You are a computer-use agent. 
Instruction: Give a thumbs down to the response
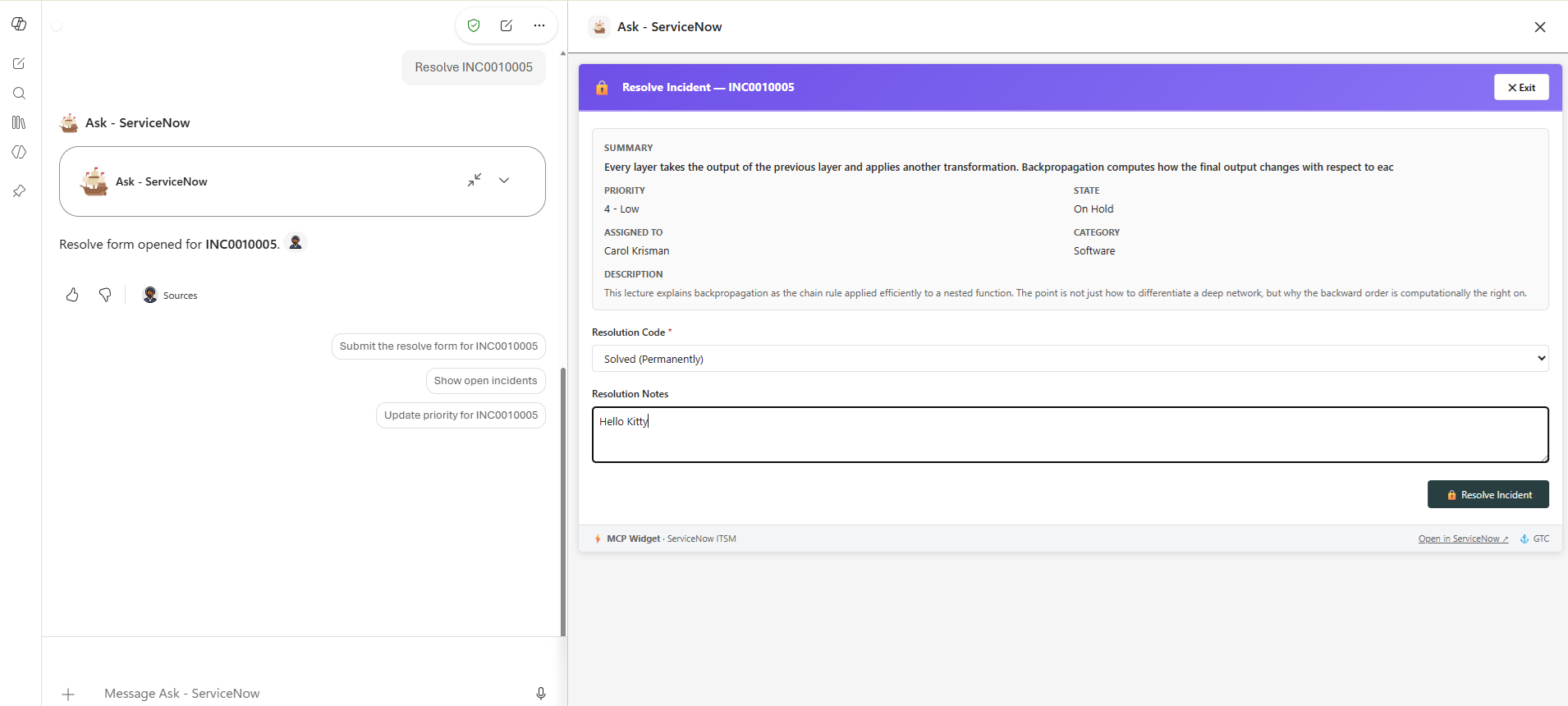point(105,295)
